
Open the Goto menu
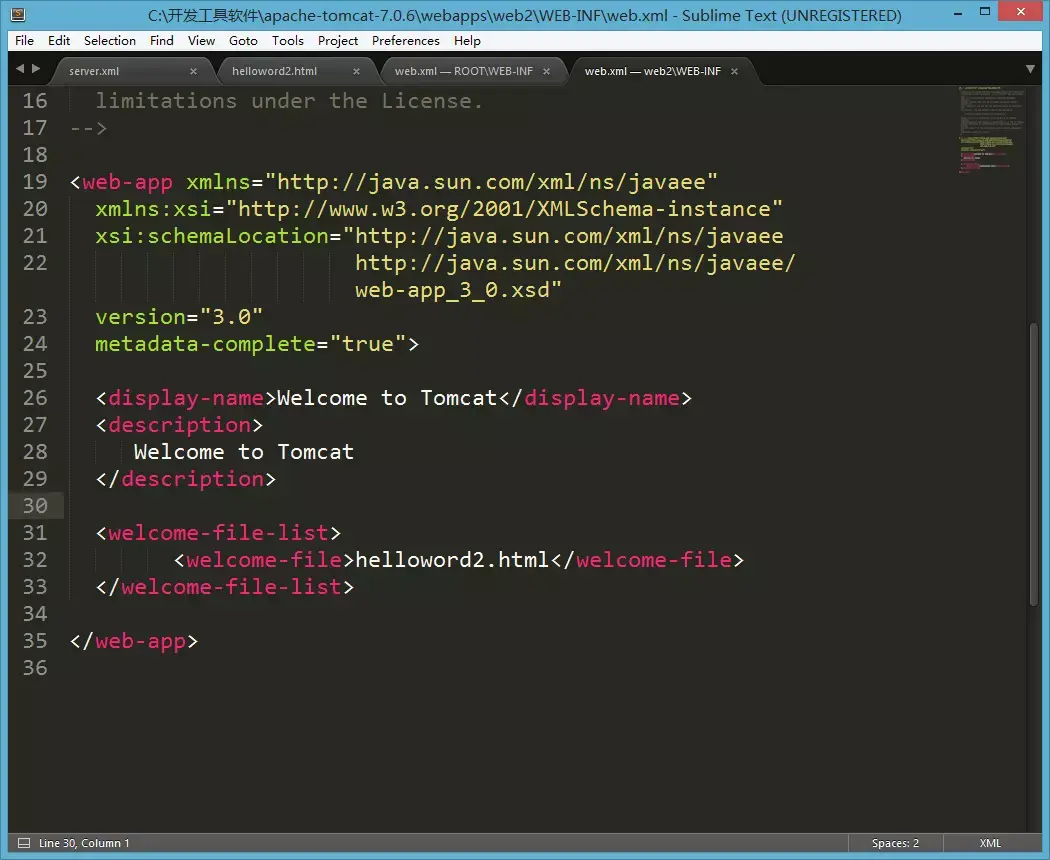243,41
